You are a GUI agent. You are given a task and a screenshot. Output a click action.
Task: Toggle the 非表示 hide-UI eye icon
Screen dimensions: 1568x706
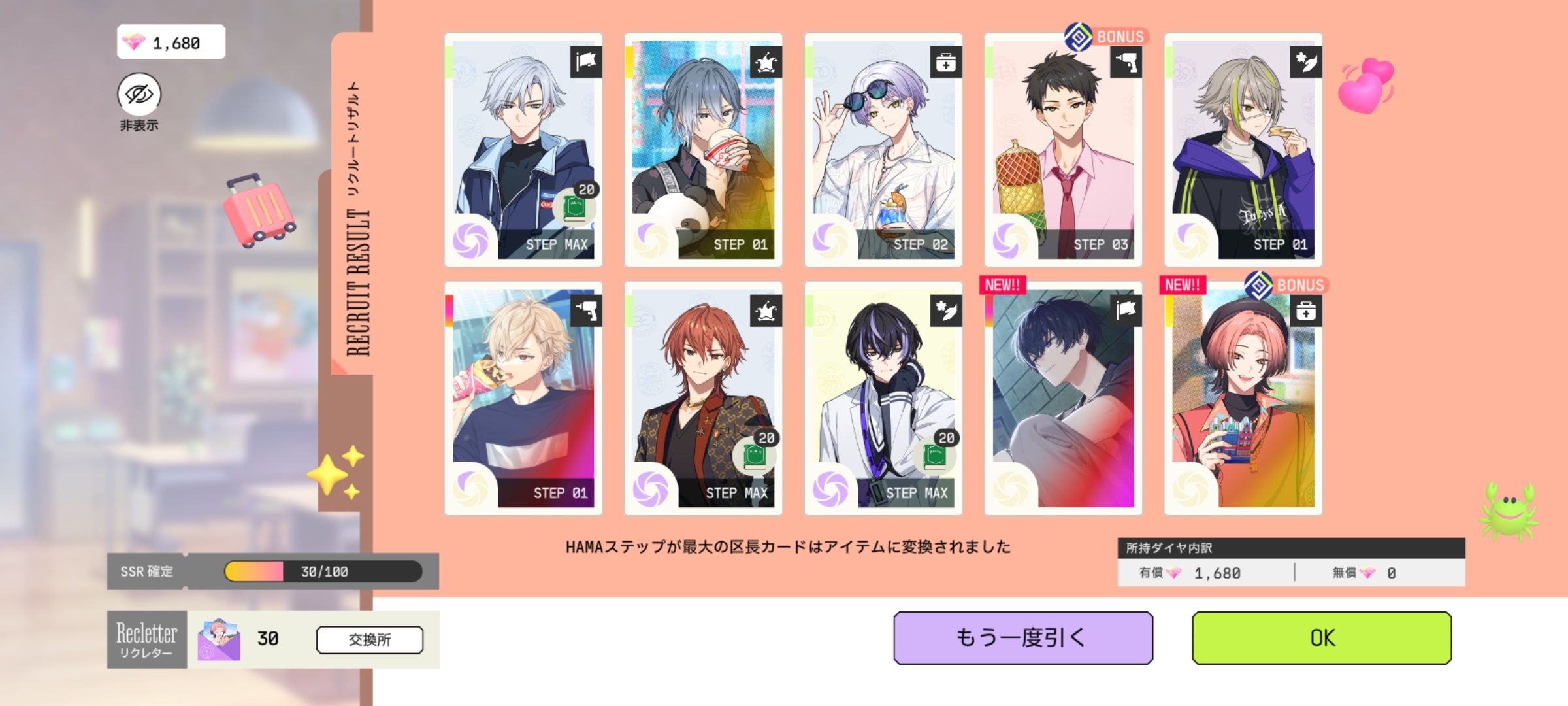pyautogui.click(x=139, y=94)
